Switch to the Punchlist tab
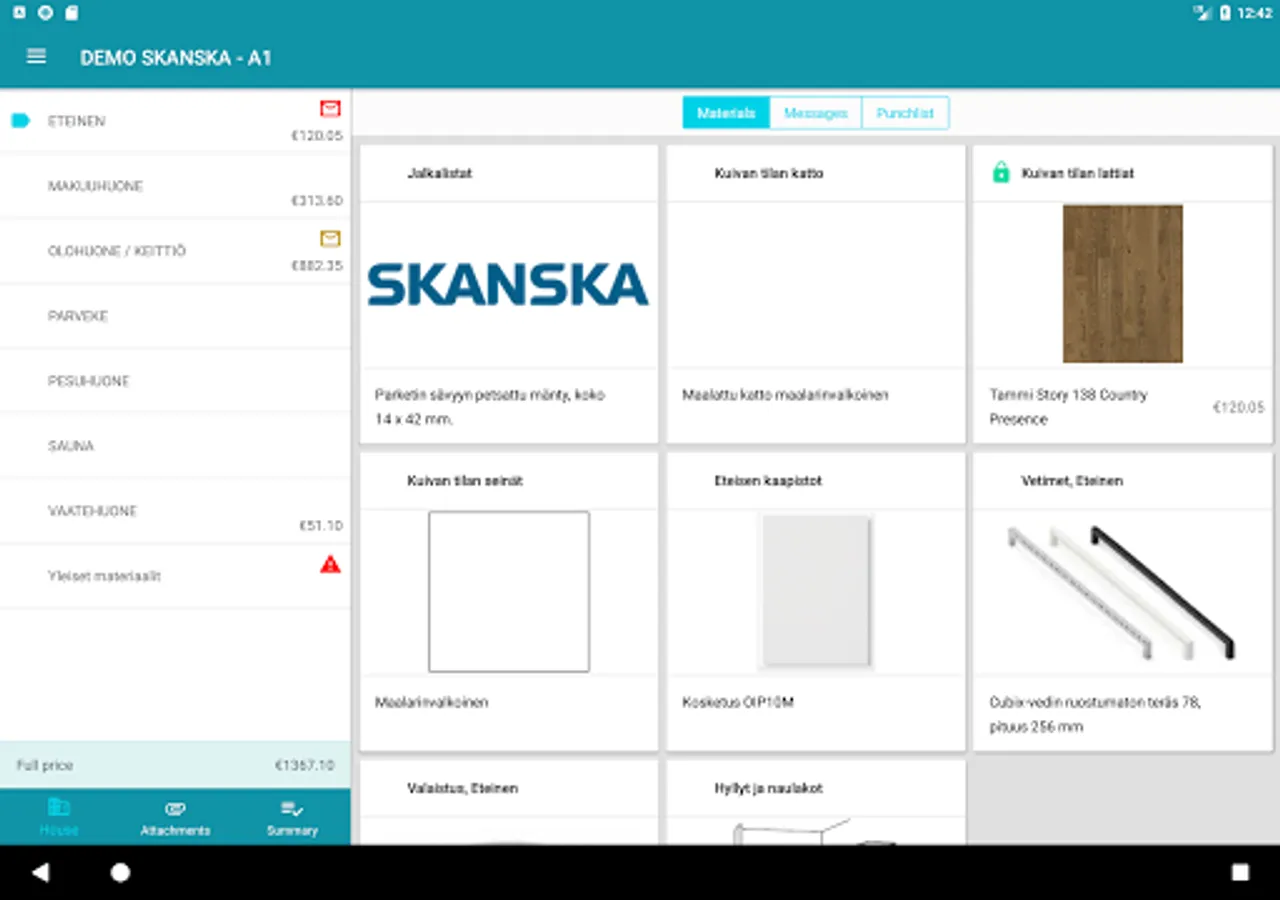Viewport: 1280px width, 900px height. pos(905,113)
